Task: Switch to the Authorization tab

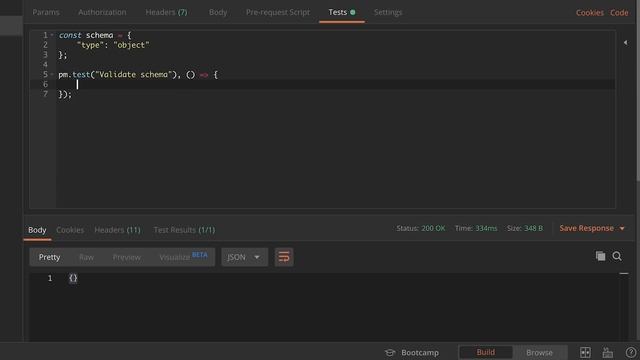Action: [x=102, y=12]
